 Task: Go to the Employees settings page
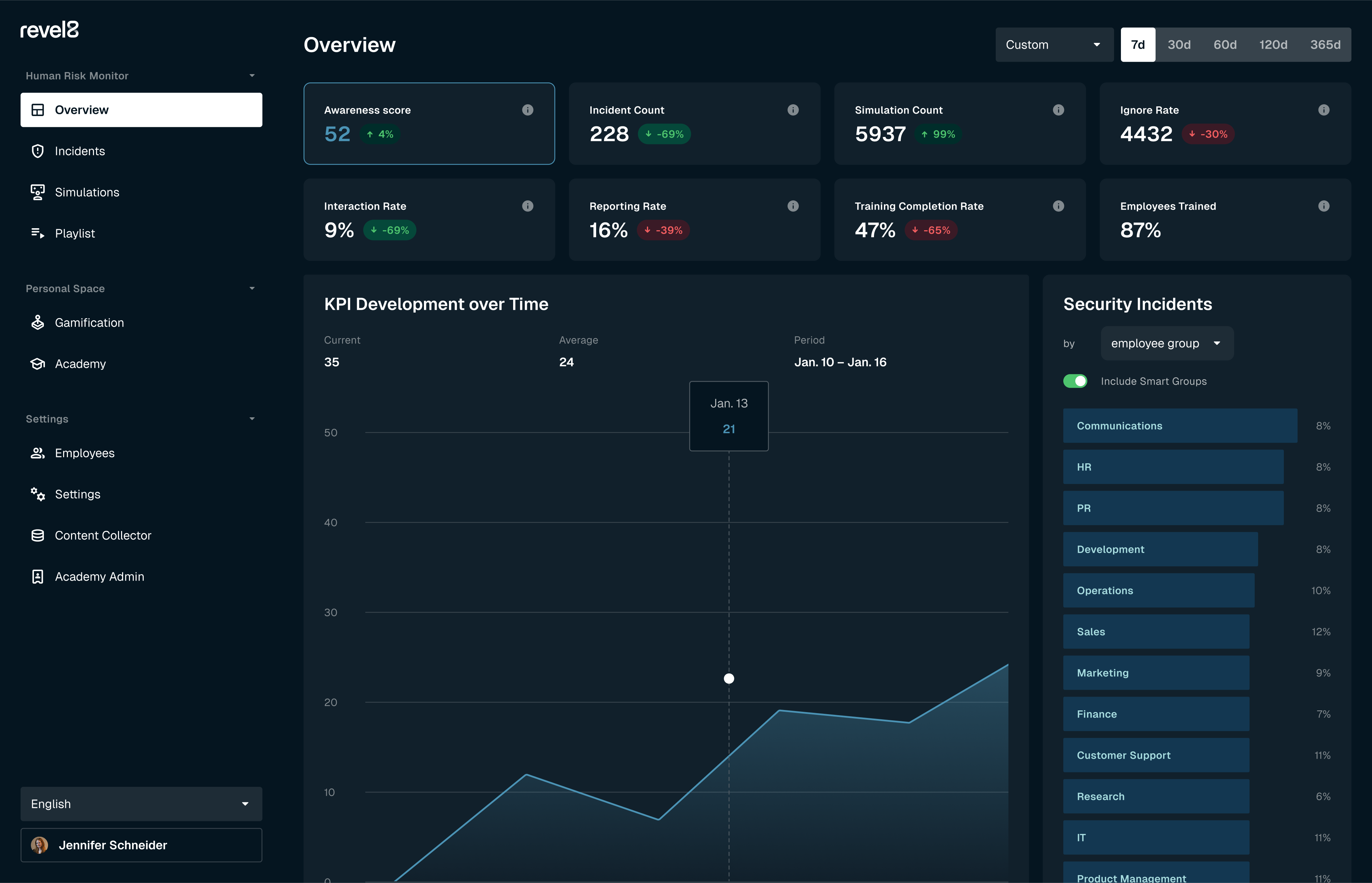tap(84, 453)
